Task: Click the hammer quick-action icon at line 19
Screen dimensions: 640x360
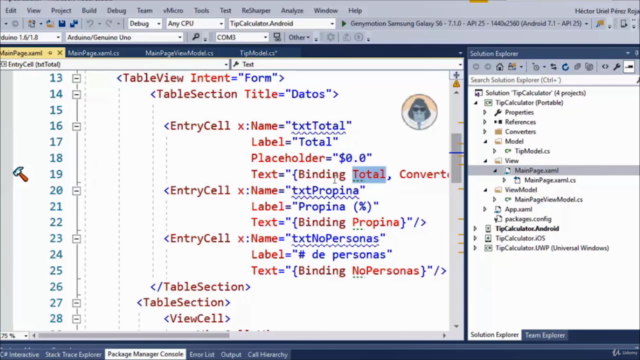Action: [20, 174]
